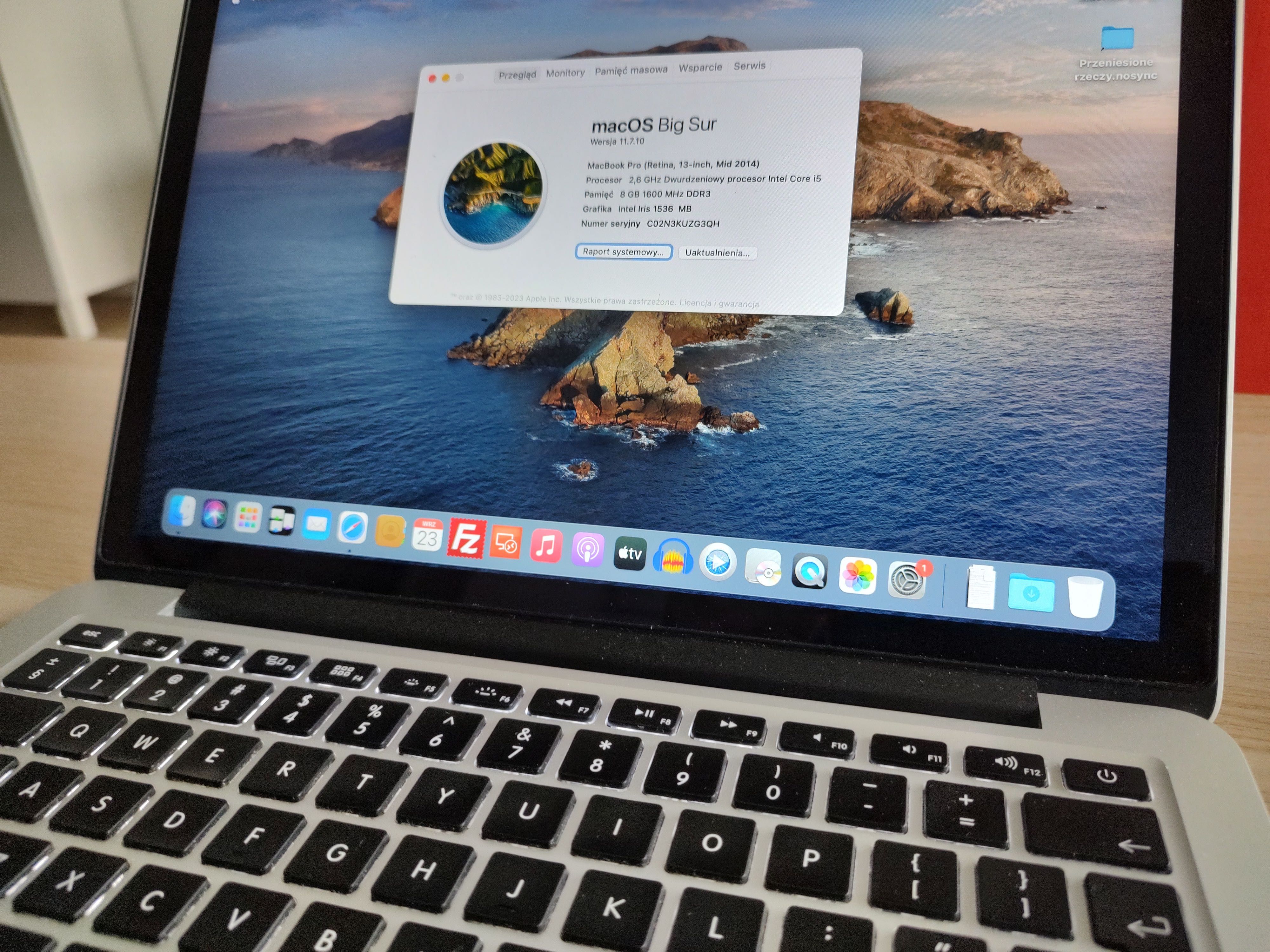
Task: Open the Mail app in Dock
Action: (x=316, y=525)
